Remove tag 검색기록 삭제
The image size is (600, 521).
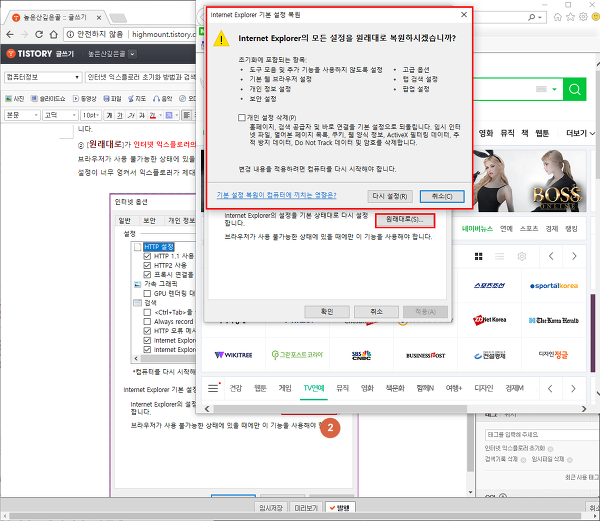point(523,460)
